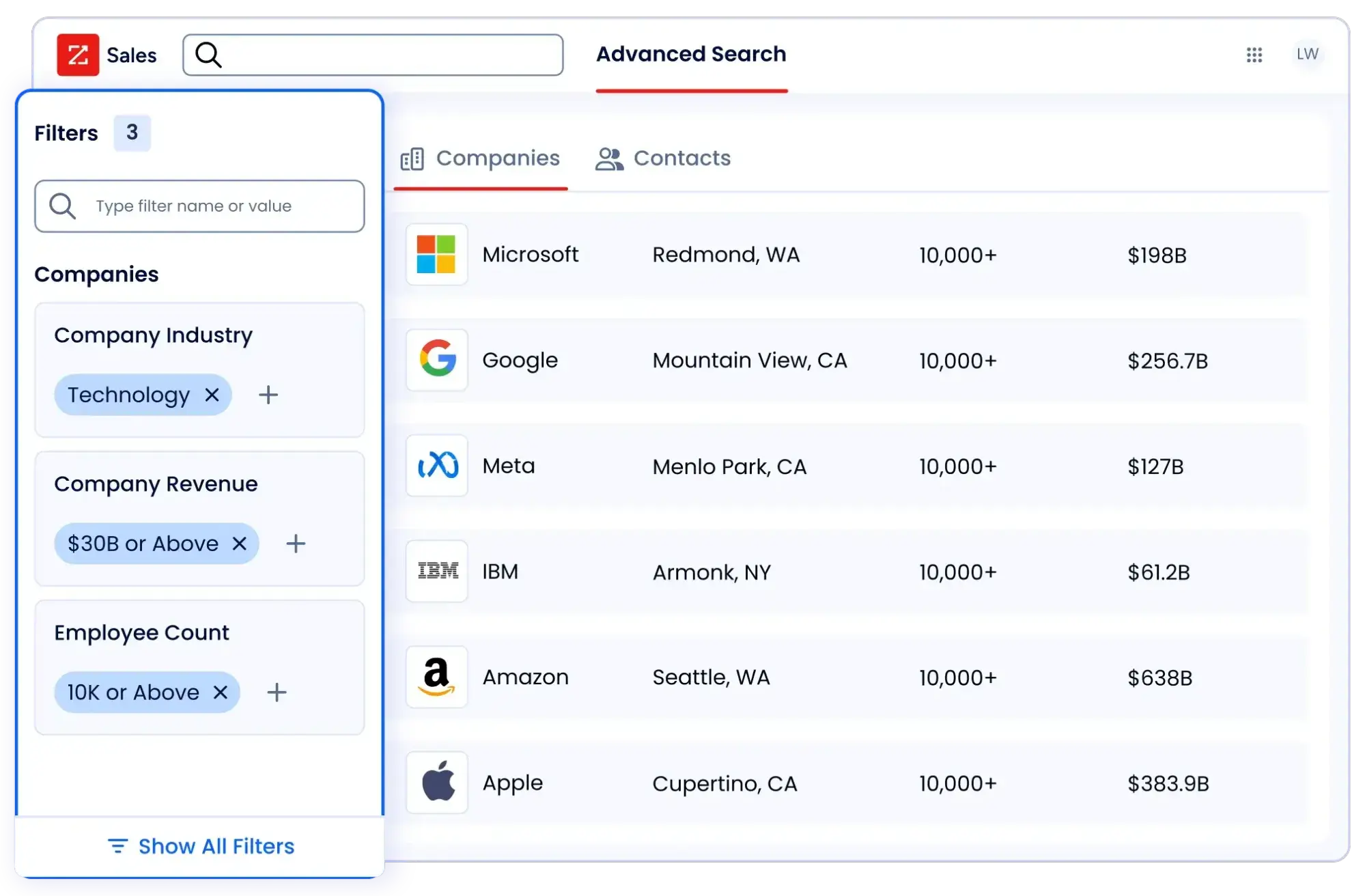
Task: Add another Employee Count filter value
Action: click(x=277, y=692)
